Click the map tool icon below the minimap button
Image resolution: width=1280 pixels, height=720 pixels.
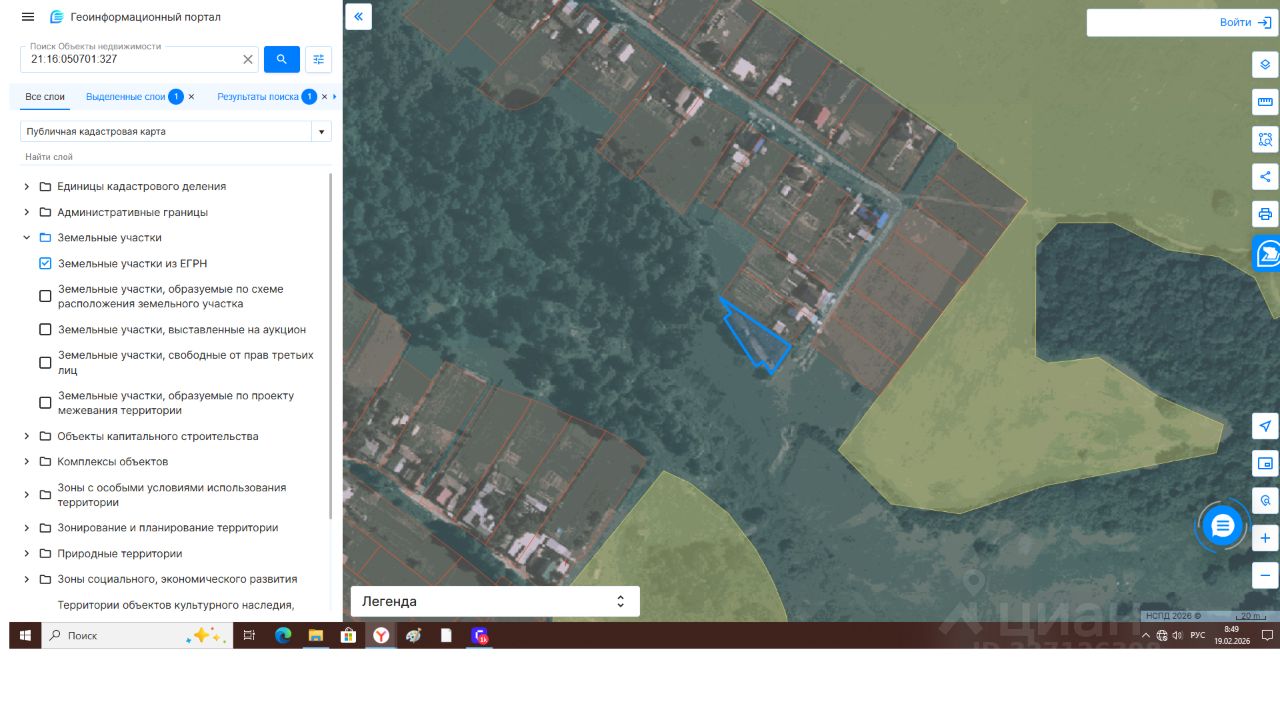[x=1265, y=500]
